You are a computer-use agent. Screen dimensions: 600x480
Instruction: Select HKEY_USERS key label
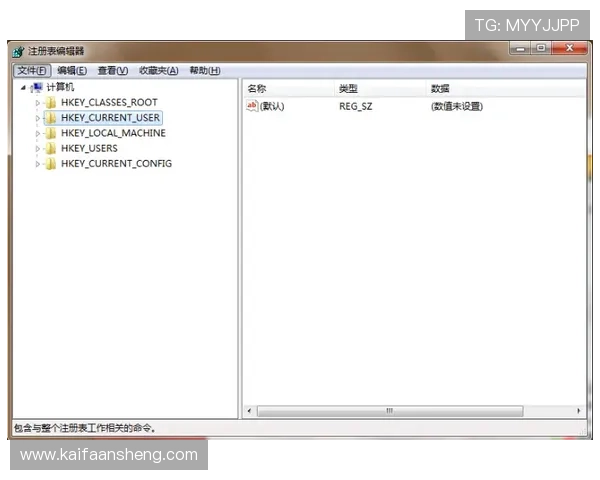pyautogui.click(x=89, y=149)
